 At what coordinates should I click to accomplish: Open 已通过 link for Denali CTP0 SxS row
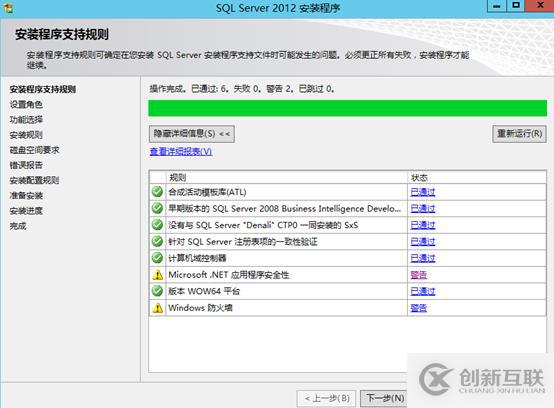point(423,225)
